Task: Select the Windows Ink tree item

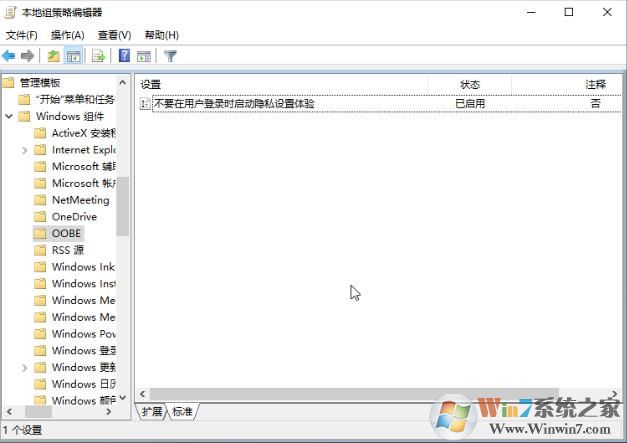Action: click(x=83, y=267)
